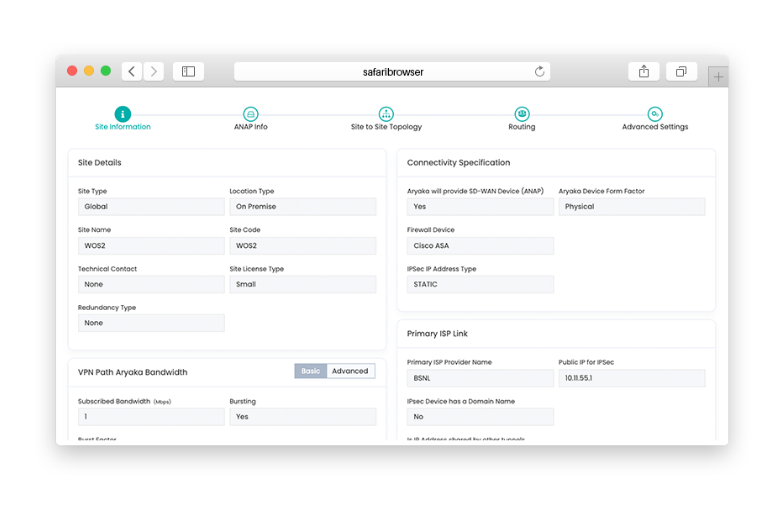Show all tabs overview button
782x521 pixels.
[681, 71]
